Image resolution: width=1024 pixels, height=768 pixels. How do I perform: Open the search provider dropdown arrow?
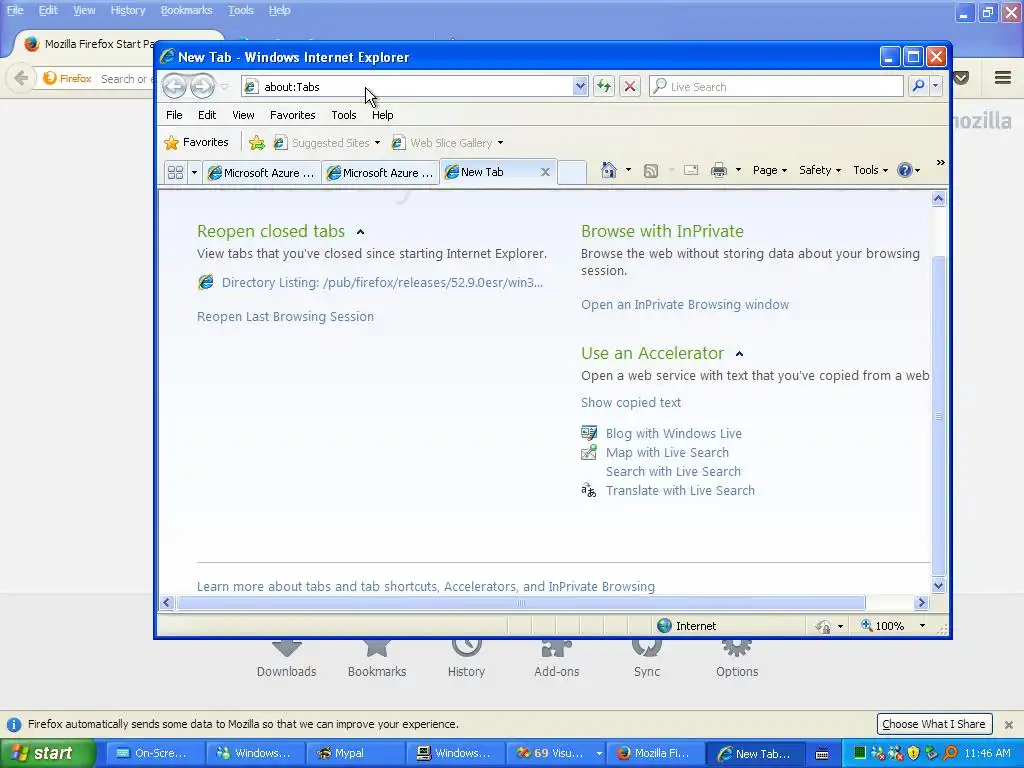click(935, 86)
